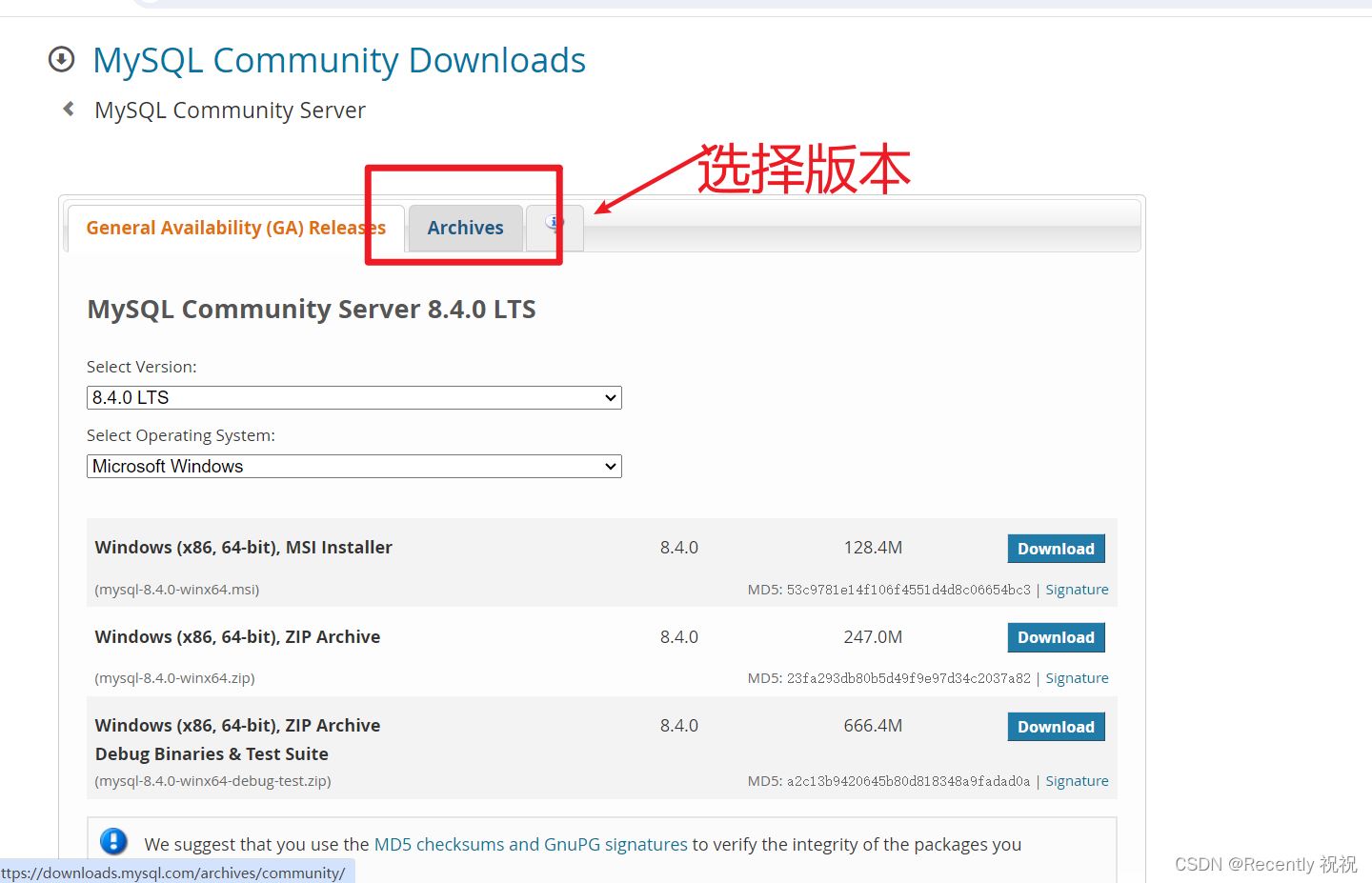The image size is (1372, 883).
Task: Switch to the Archives tab
Action: [x=465, y=228]
